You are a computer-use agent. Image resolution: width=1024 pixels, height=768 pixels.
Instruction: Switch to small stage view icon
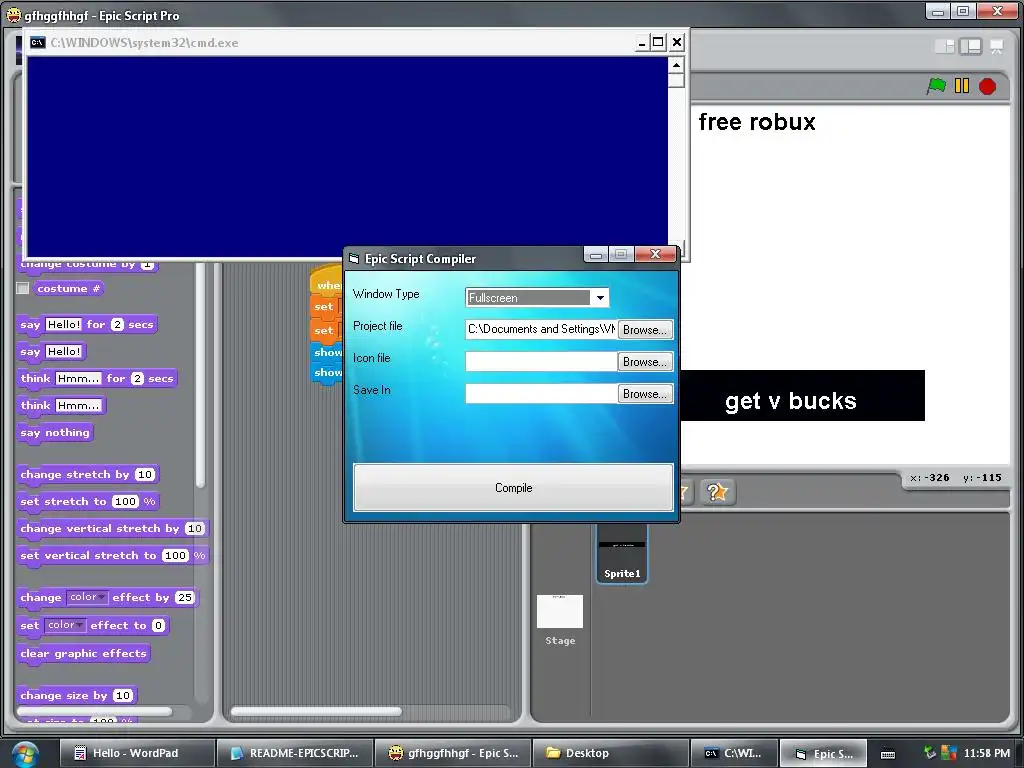[x=944, y=46]
